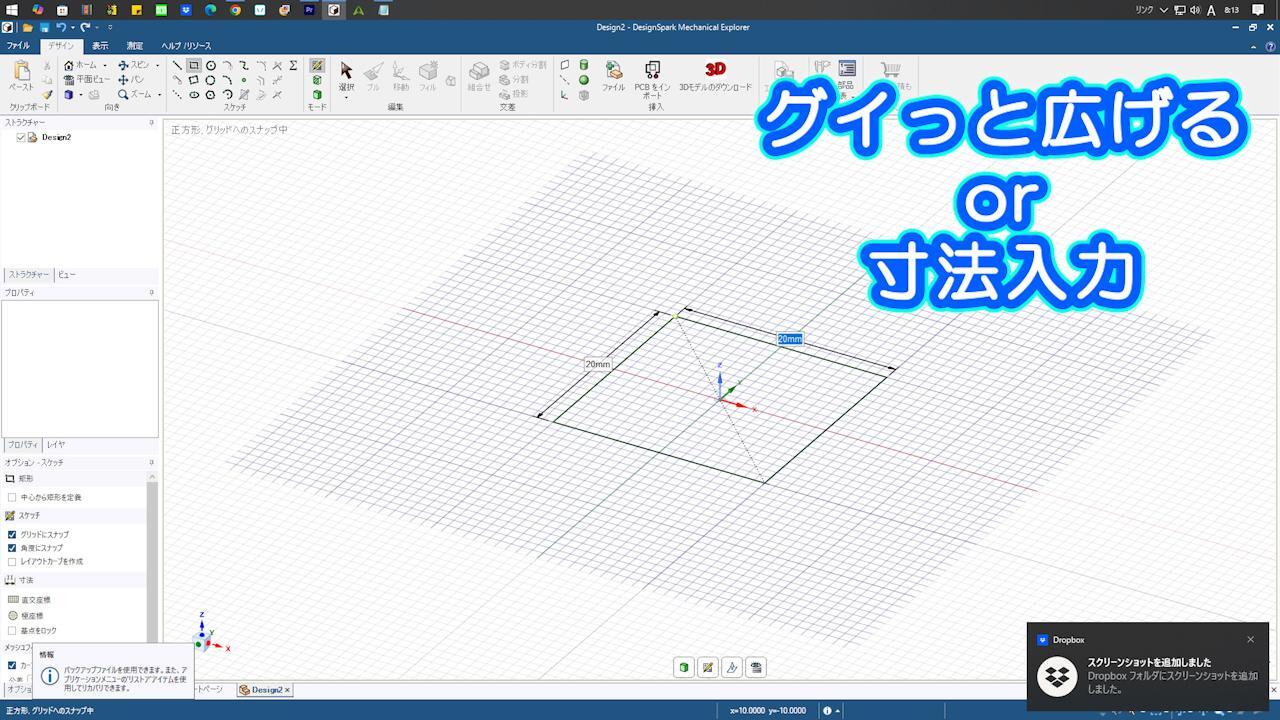
Task: Click Import PCB button
Action: pyautogui.click(x=652, y=80)
